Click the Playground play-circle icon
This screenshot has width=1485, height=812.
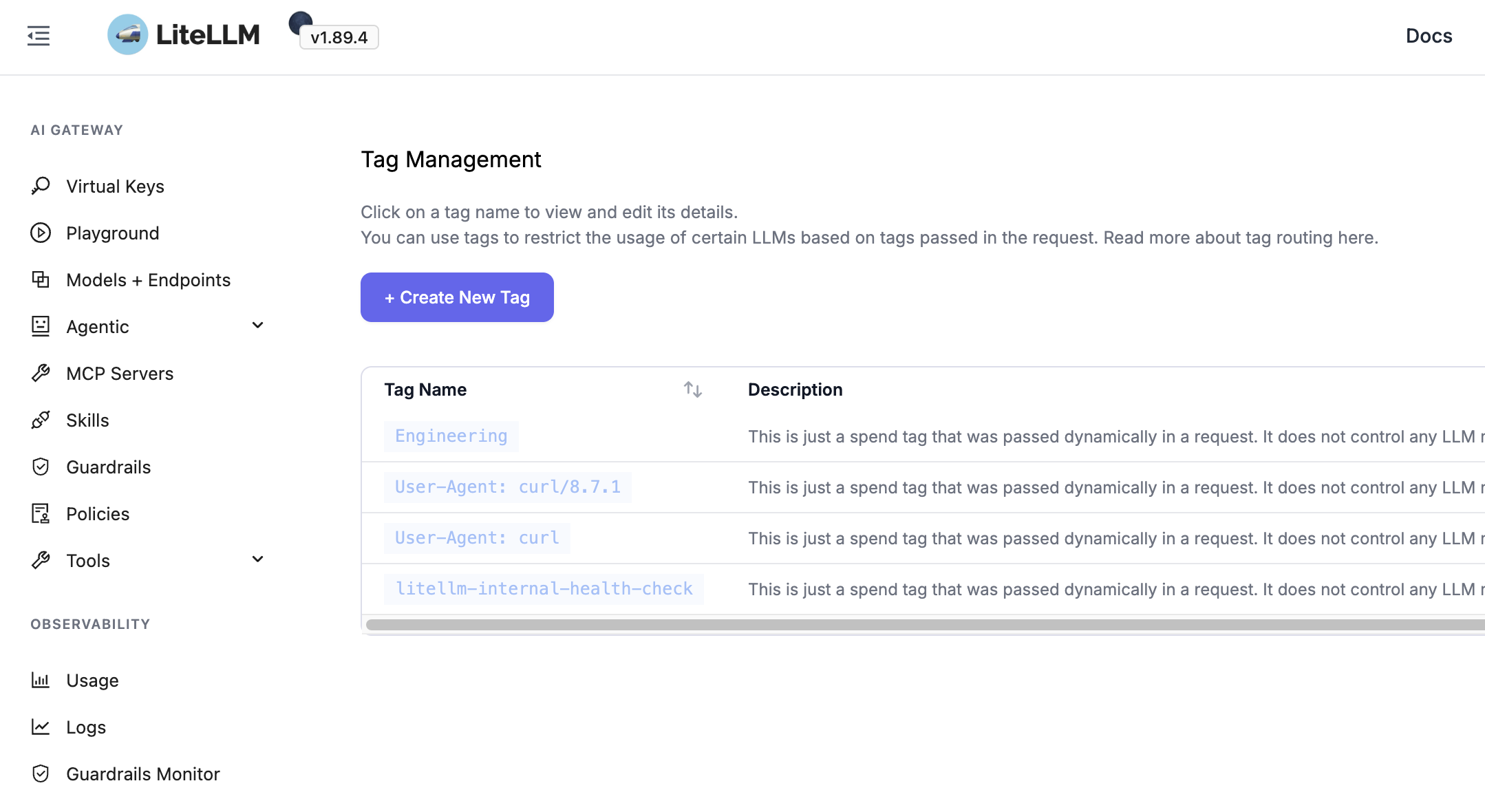[41, 233]
